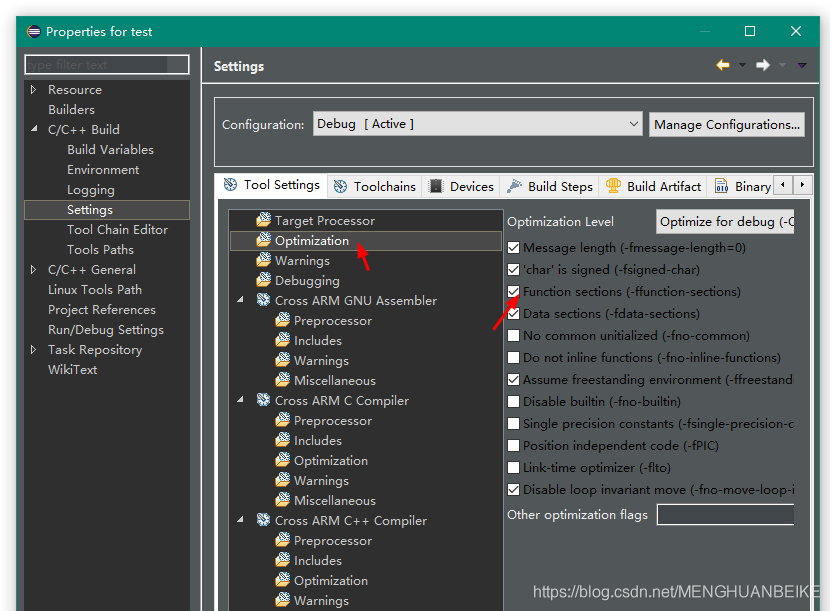This screenshot has height=611, width=830.
Task: Disable the Function sections checkbox
Action: [x=514, y=292]
